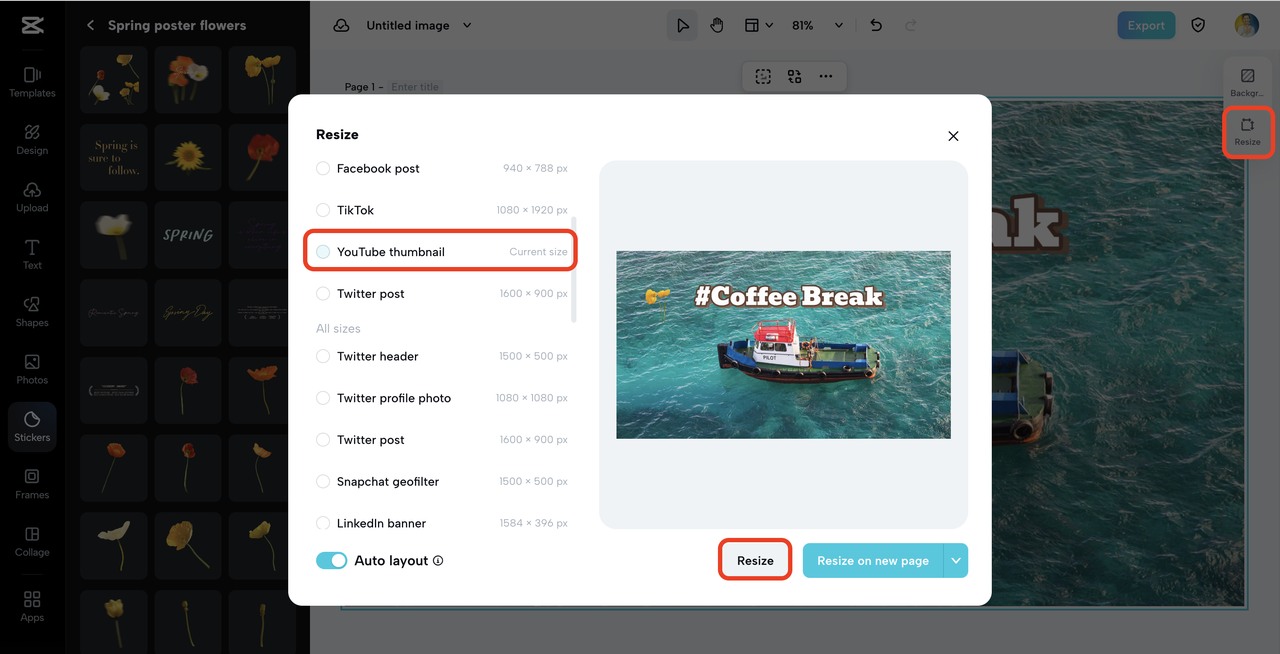Select the Snapchat geofilter size option
This screenshot has width=1280, height=654.
point(442,481)
